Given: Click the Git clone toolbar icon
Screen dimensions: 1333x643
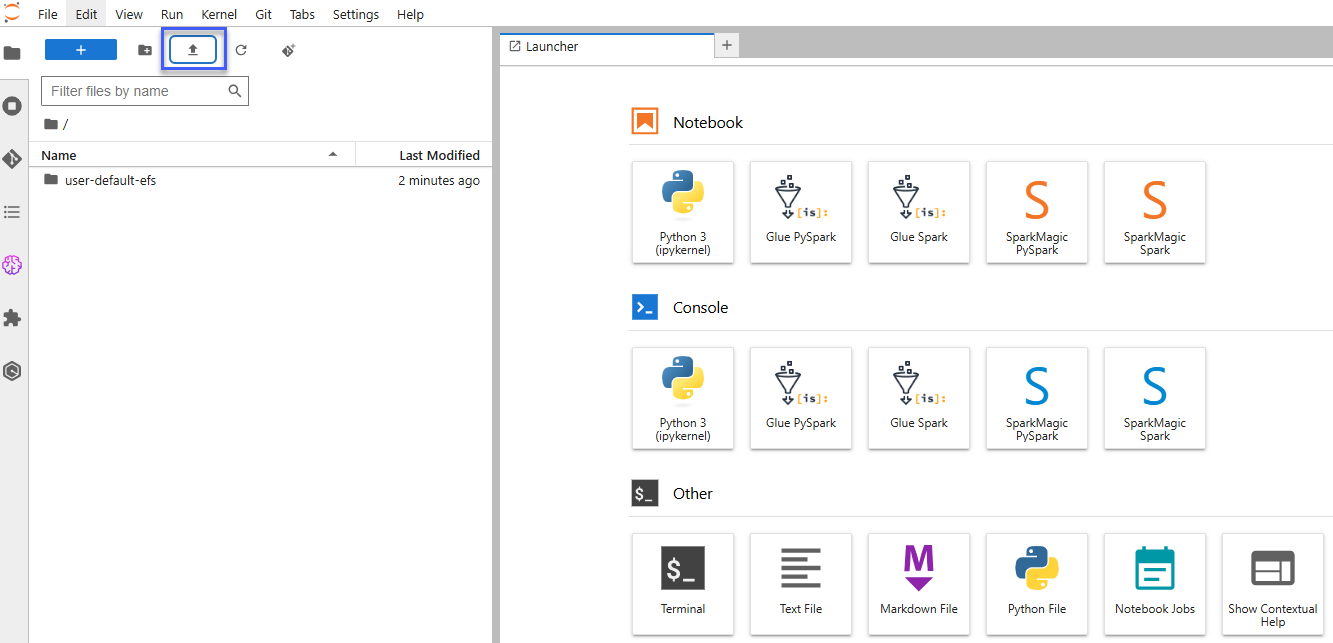Looking at the screenshot, I should pos(288,50).
